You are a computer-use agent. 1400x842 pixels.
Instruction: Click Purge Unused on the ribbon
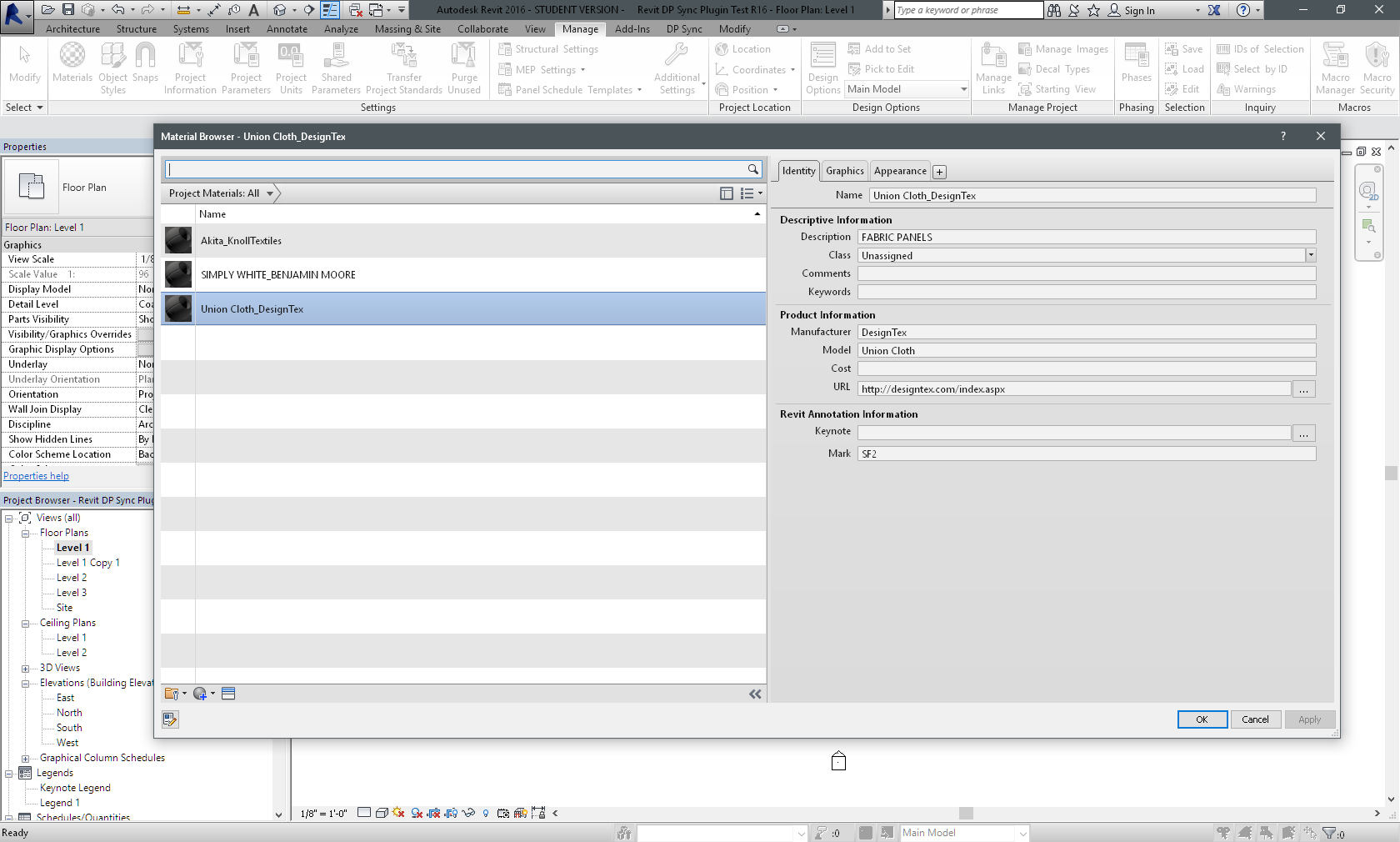(x=464, y=68)
